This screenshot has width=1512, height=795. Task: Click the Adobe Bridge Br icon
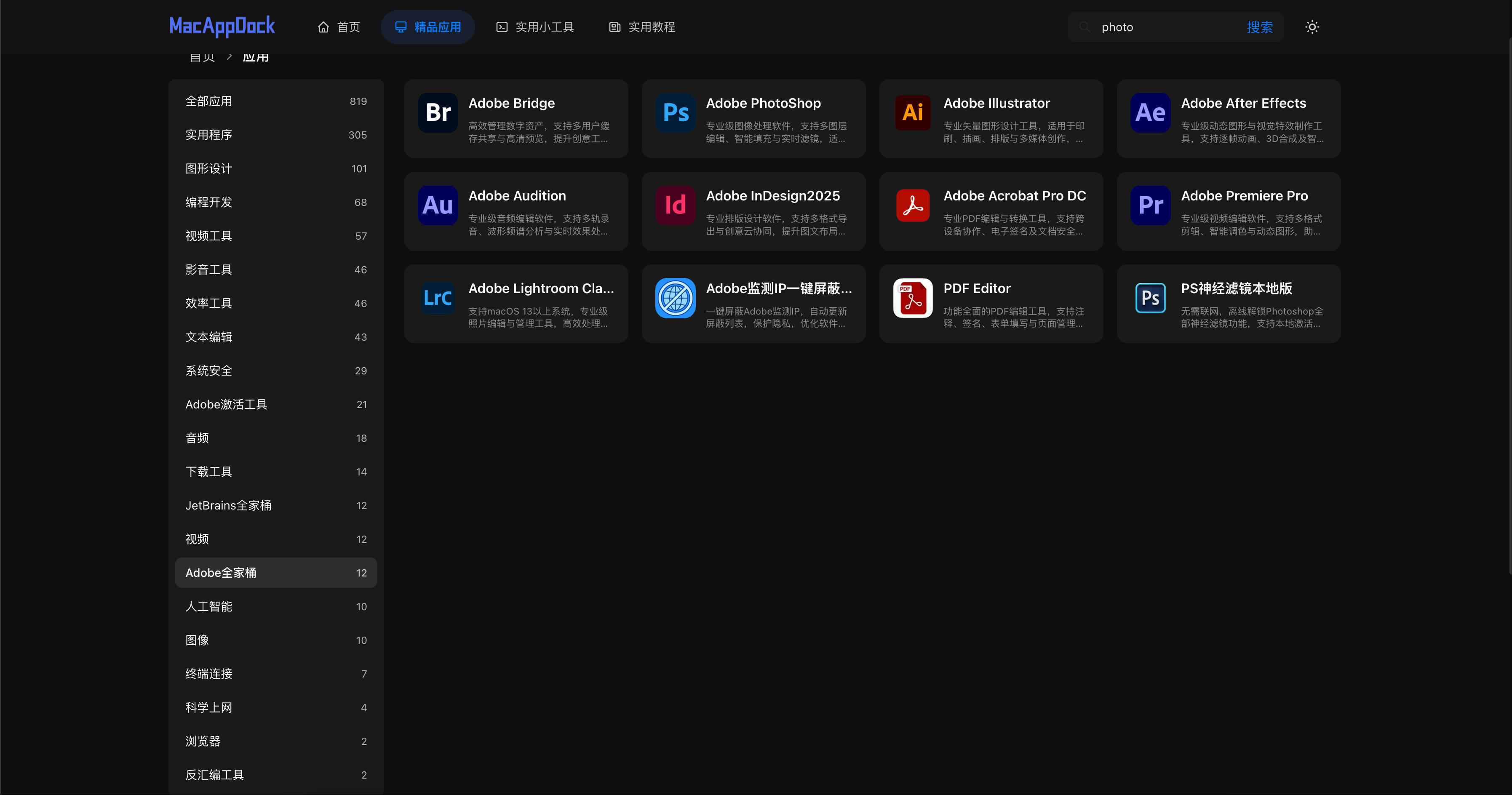[438, 113]
